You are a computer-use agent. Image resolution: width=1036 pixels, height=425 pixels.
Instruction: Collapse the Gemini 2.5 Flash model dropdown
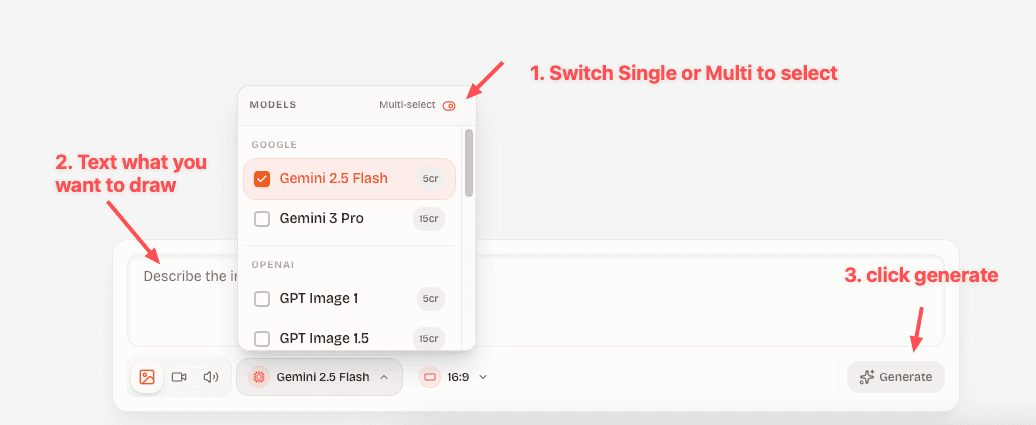click(x=383, y=377)
